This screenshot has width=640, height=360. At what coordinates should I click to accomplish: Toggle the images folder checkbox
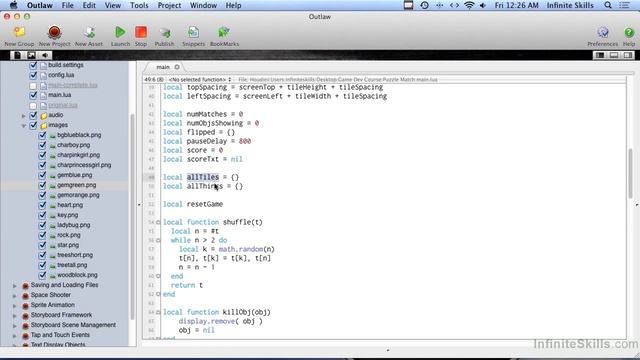[33, 125]
